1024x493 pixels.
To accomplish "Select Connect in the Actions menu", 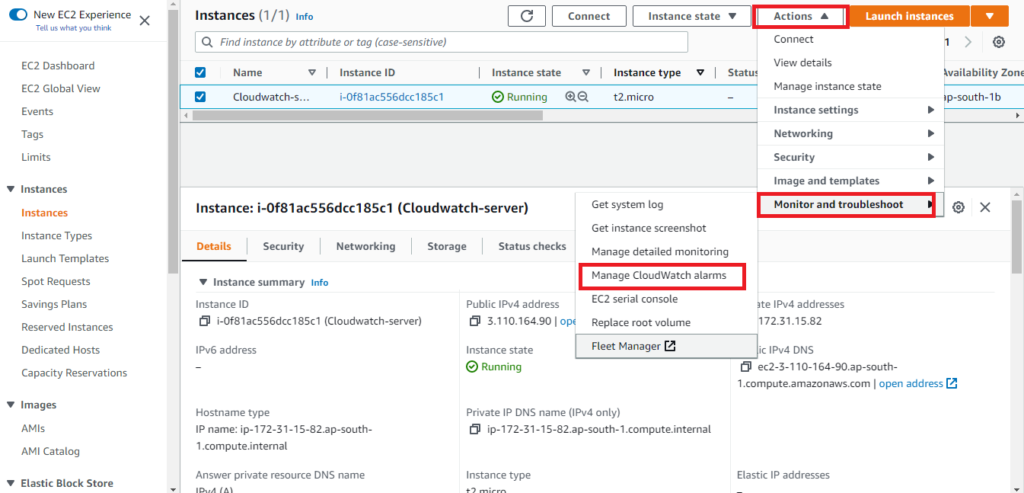I will [850, 39].
